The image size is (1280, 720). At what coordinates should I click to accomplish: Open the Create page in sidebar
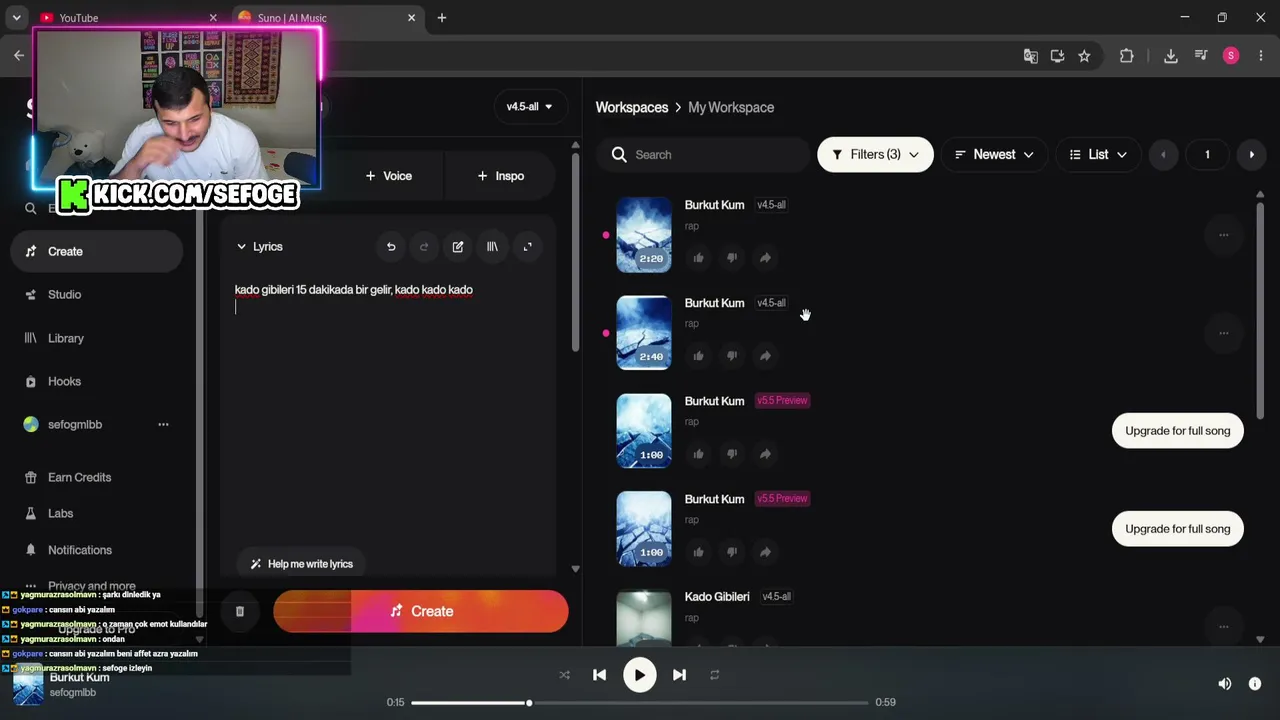tap(96, 251)
